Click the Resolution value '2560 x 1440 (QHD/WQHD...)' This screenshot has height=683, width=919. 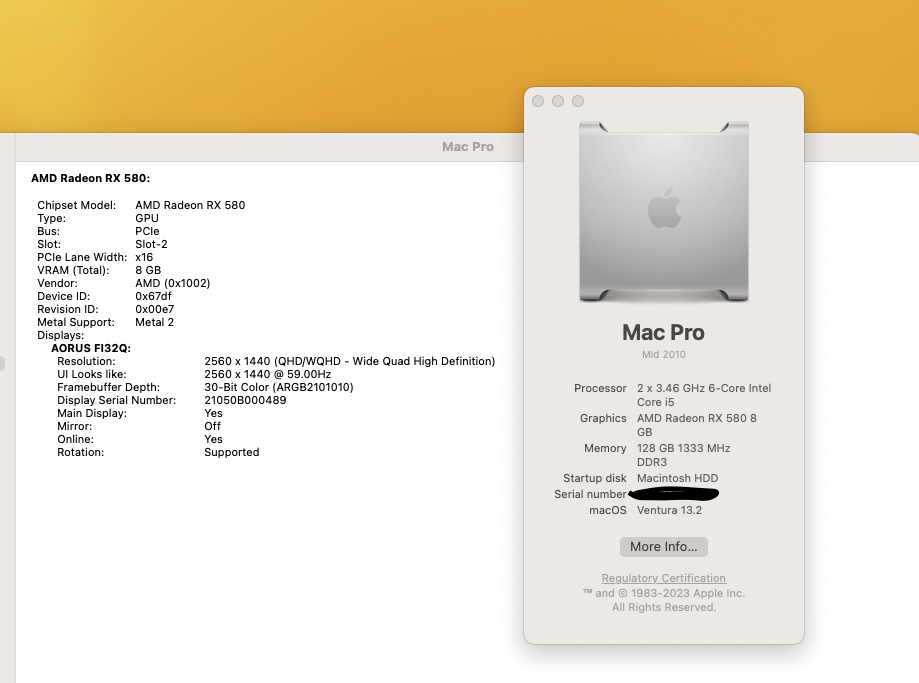pos(349,361)
